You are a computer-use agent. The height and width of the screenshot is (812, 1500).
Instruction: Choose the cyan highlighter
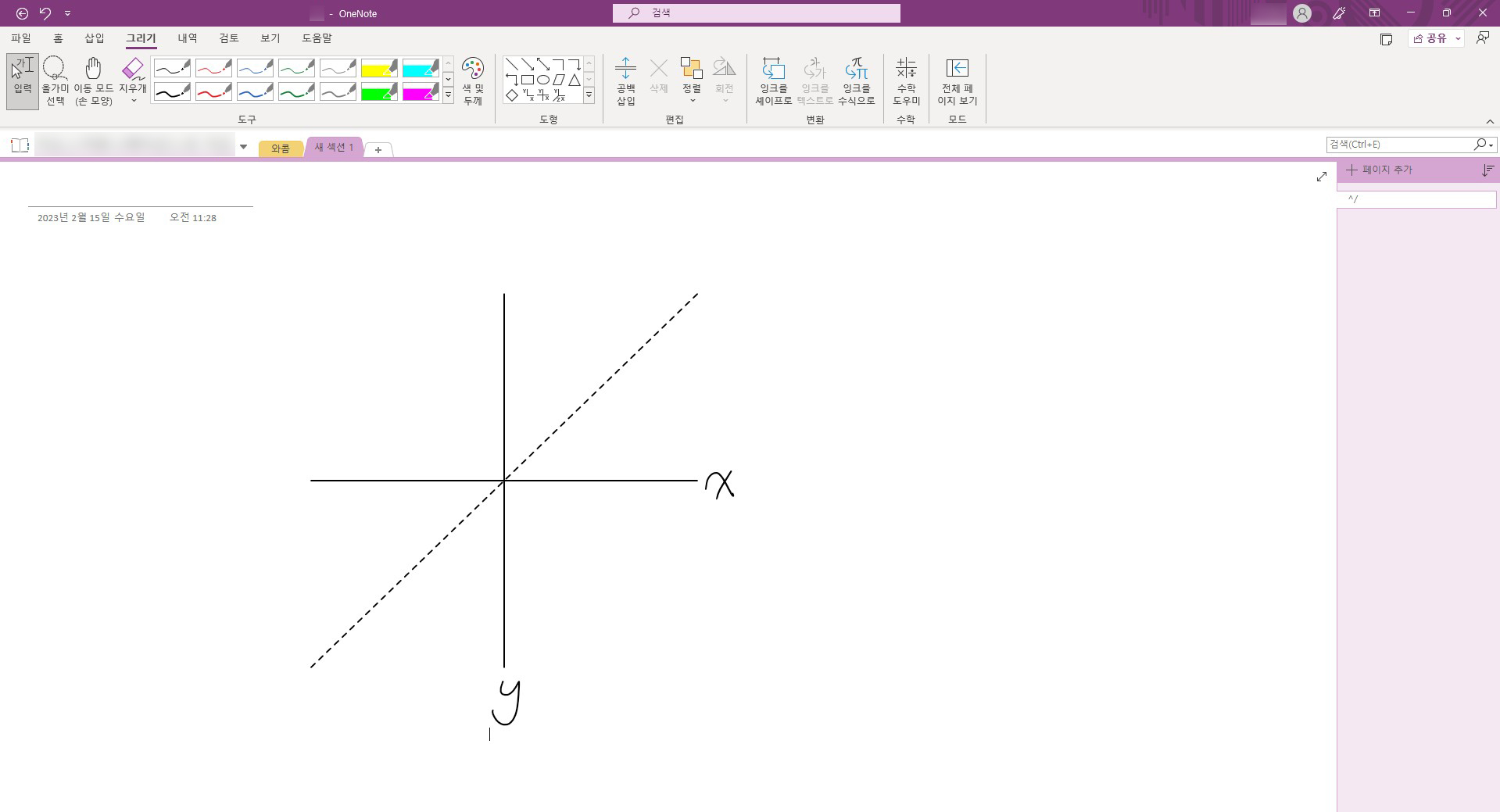(421, 68)
